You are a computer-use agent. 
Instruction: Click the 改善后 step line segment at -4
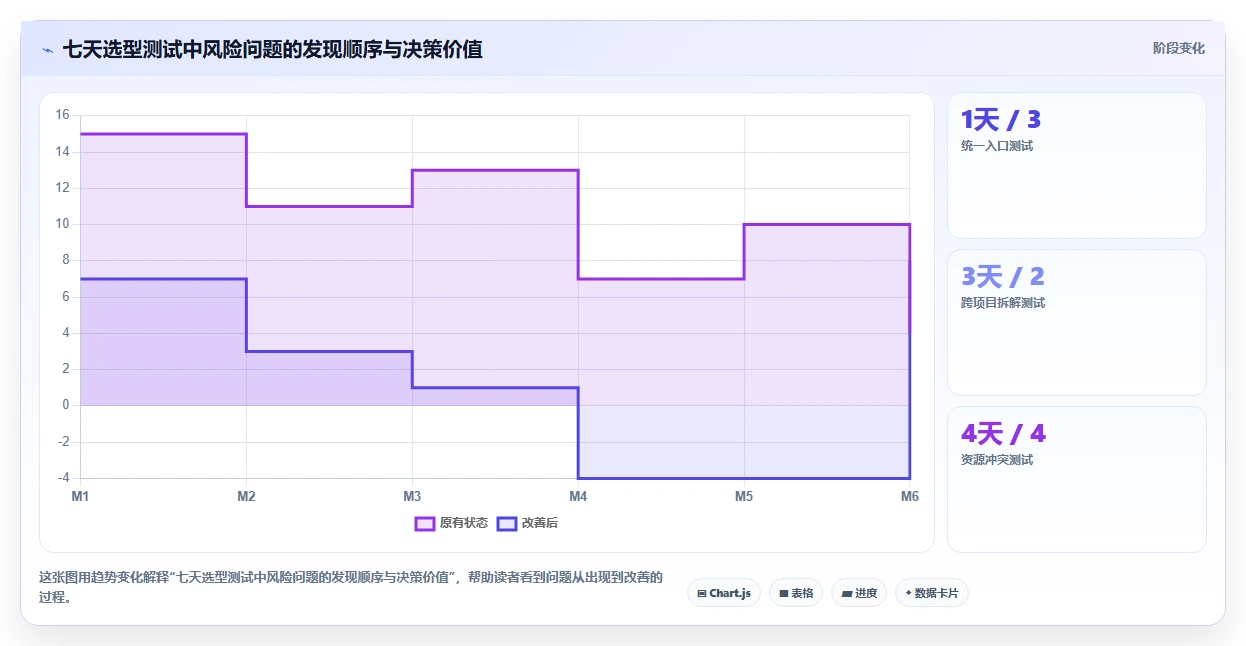click(x=744, y=478)
